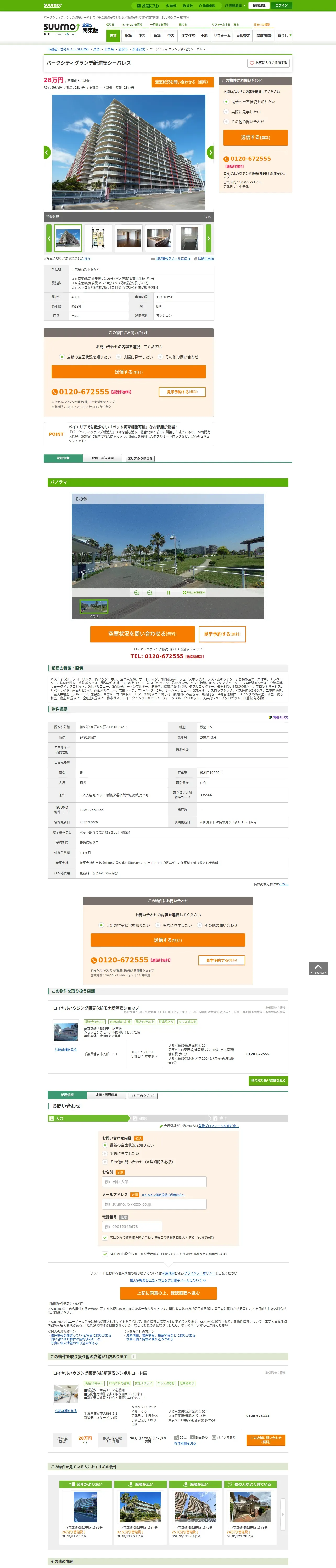Viewport: 336px width, 1568px height.
Task: Click the 印刷用画面 print link
Action: click(x=205, y=258)
